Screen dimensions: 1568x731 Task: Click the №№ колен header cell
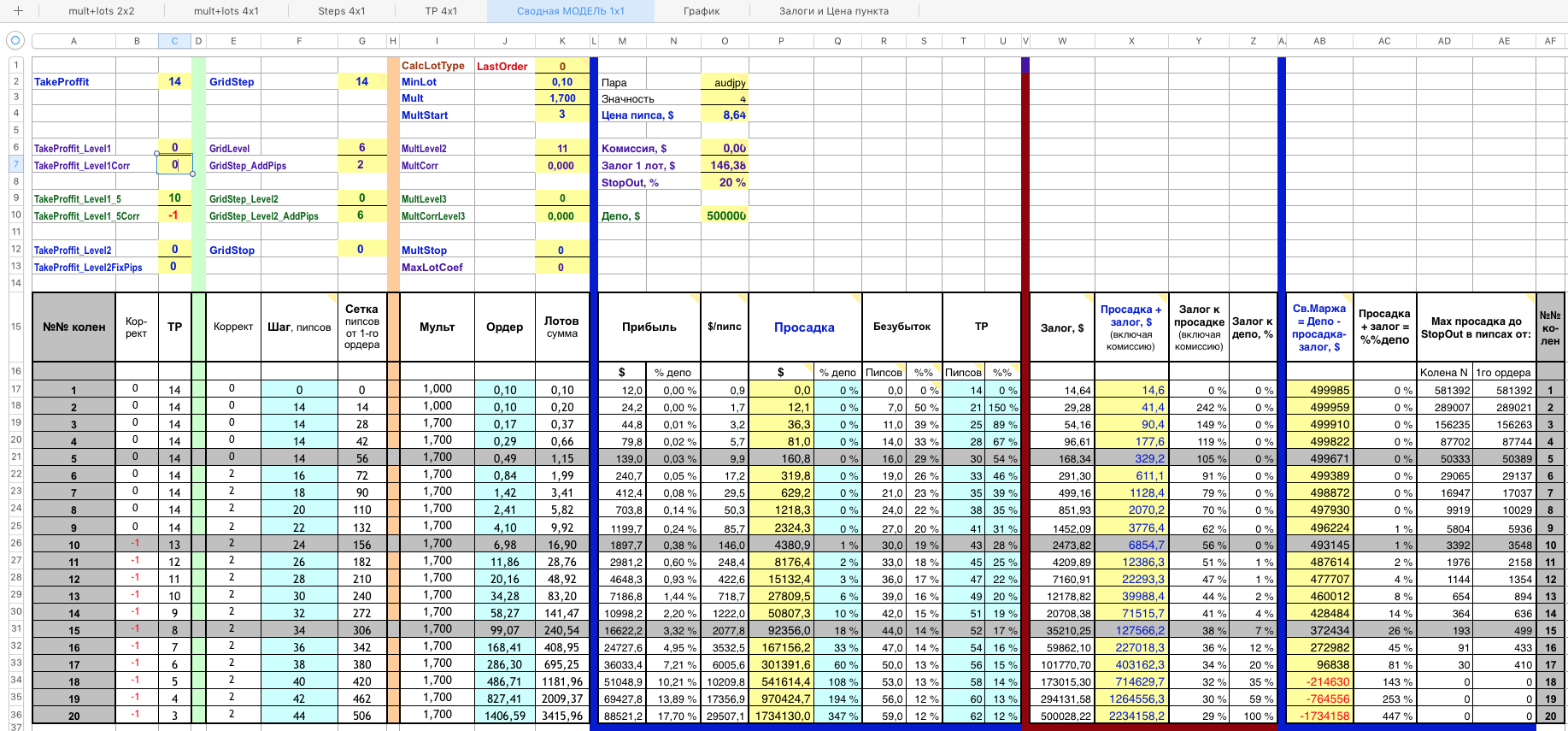[x=73, y=327]
